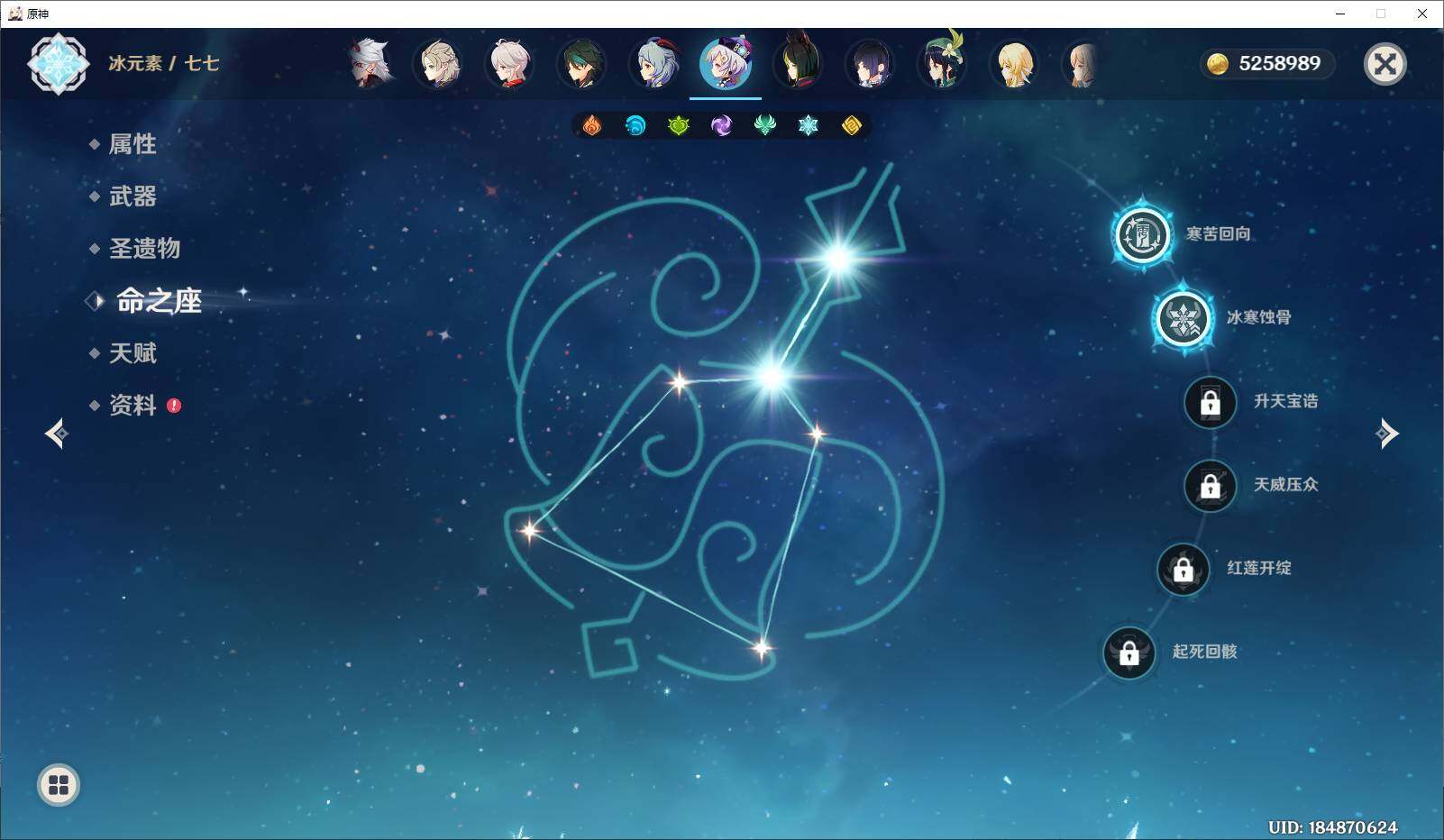
Task: Click the 冰元素 / 七七 character title
Action: [x=163, y=63]
